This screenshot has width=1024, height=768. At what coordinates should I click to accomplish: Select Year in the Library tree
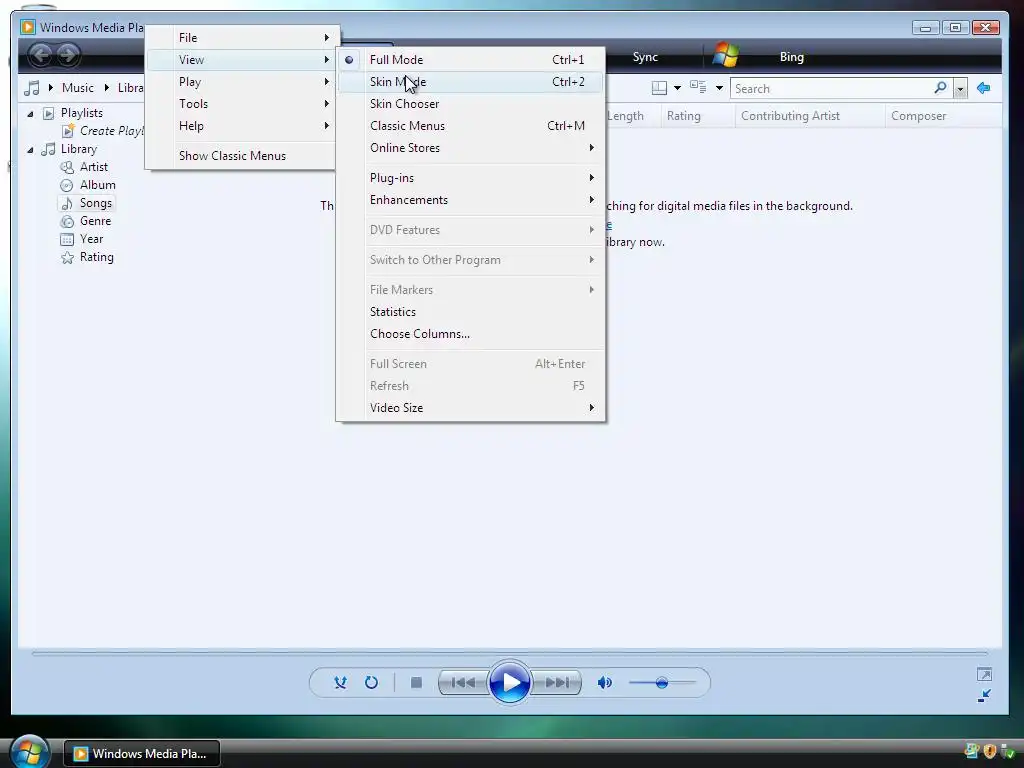(x=91, y=239)
